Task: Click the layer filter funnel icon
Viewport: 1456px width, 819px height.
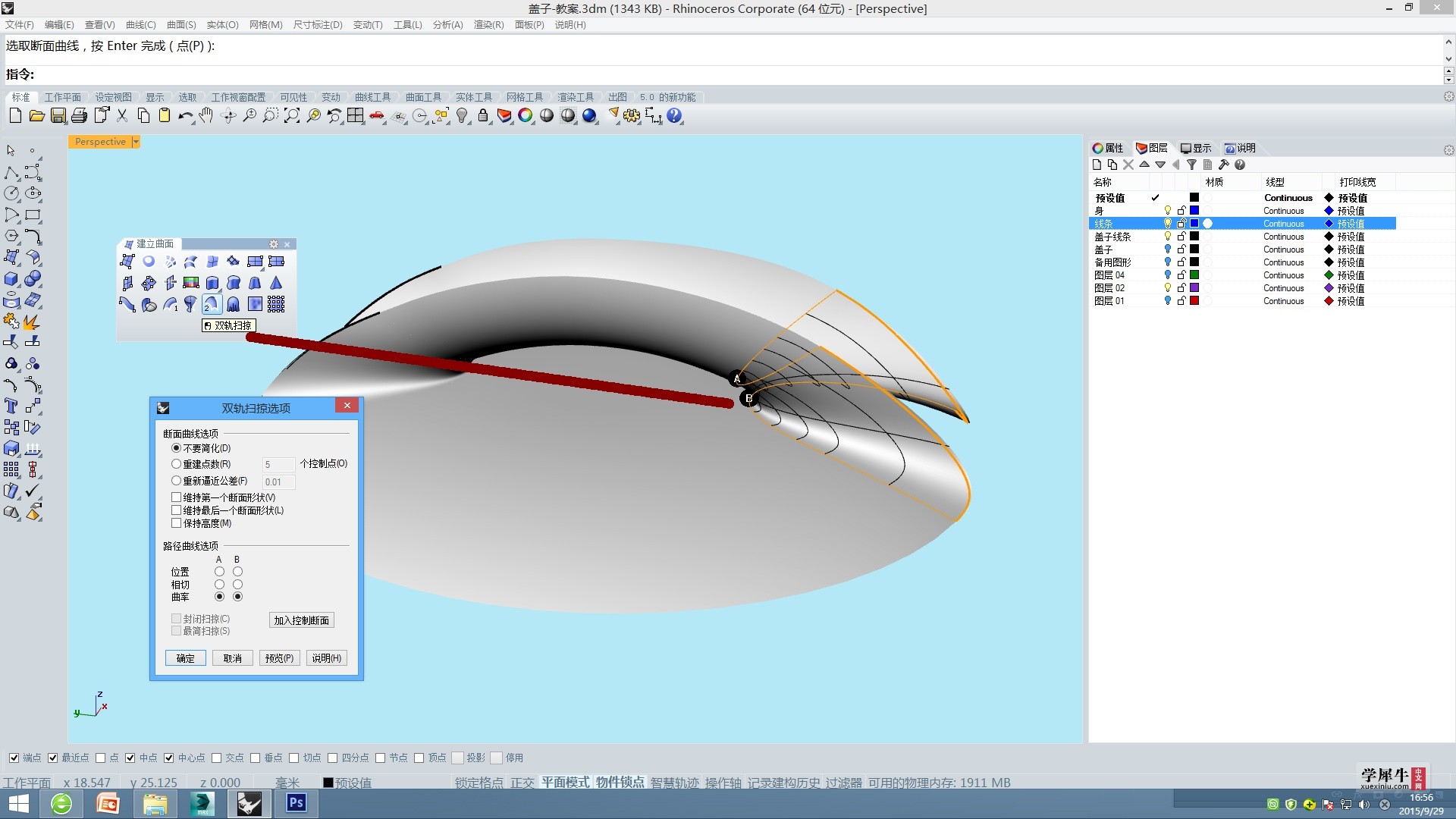Action: [1191, 165]
